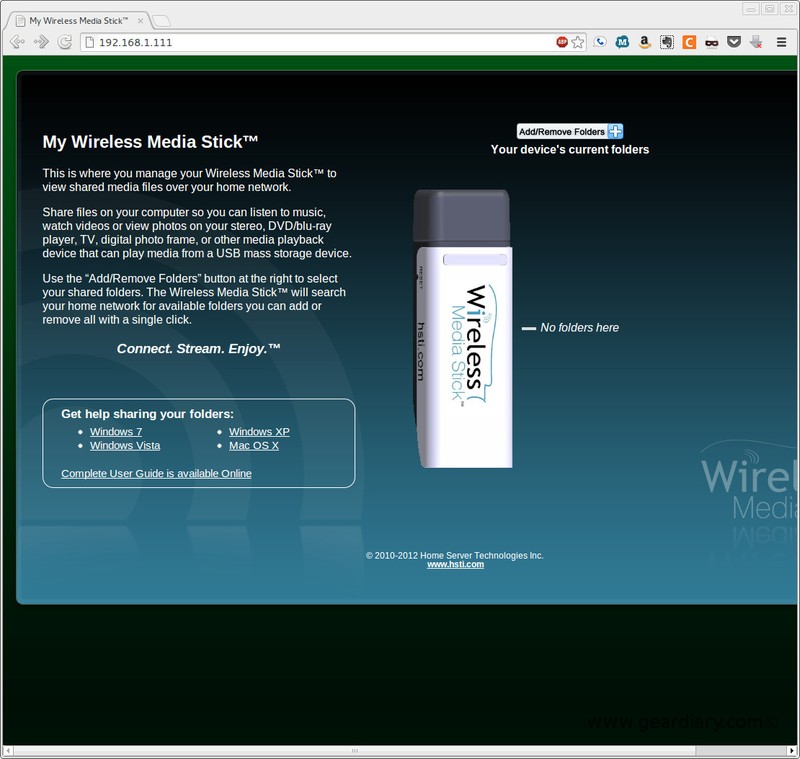Screen dimensions: 800x759
Task: Open the Mac OS X help link
Action: [x=252, y=445]
